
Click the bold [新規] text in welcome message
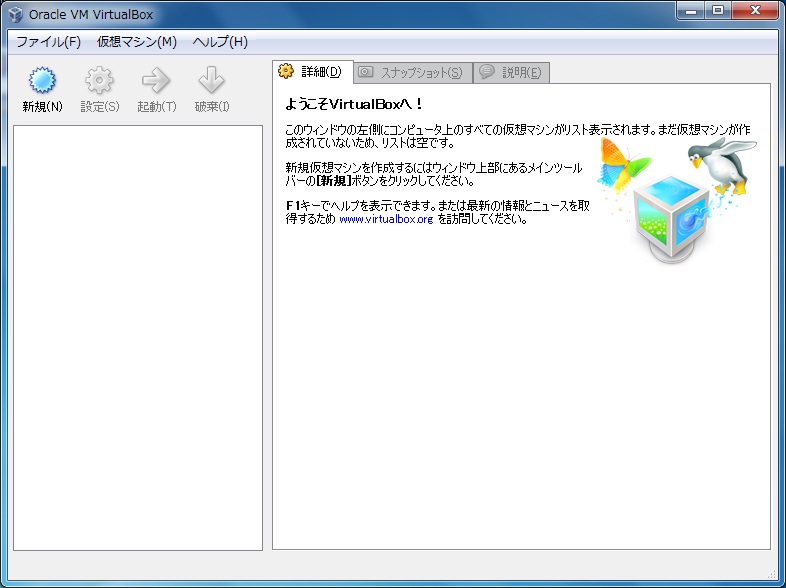(x=334, y=180)
